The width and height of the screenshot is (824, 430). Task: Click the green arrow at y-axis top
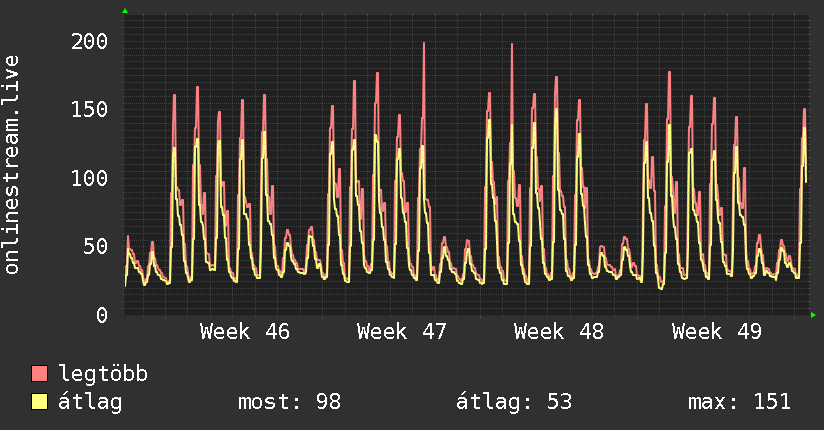pyautogui.click(x=125, y=11)
